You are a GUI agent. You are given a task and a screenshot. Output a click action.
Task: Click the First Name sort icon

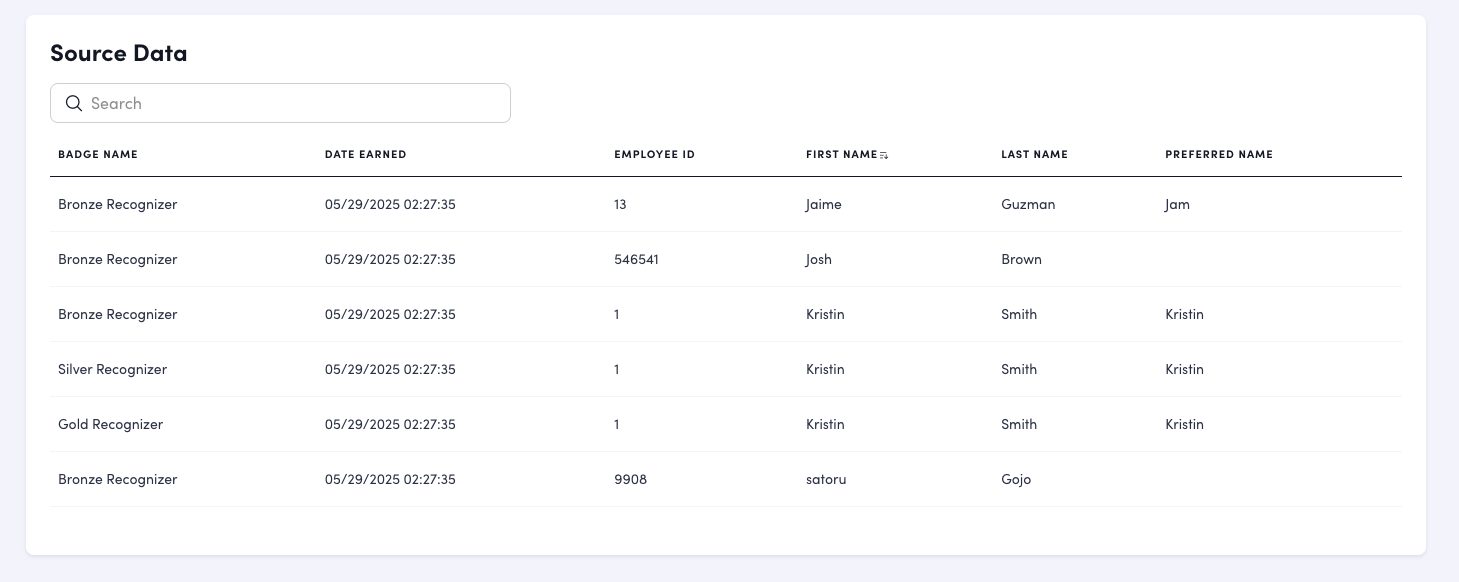884,155
